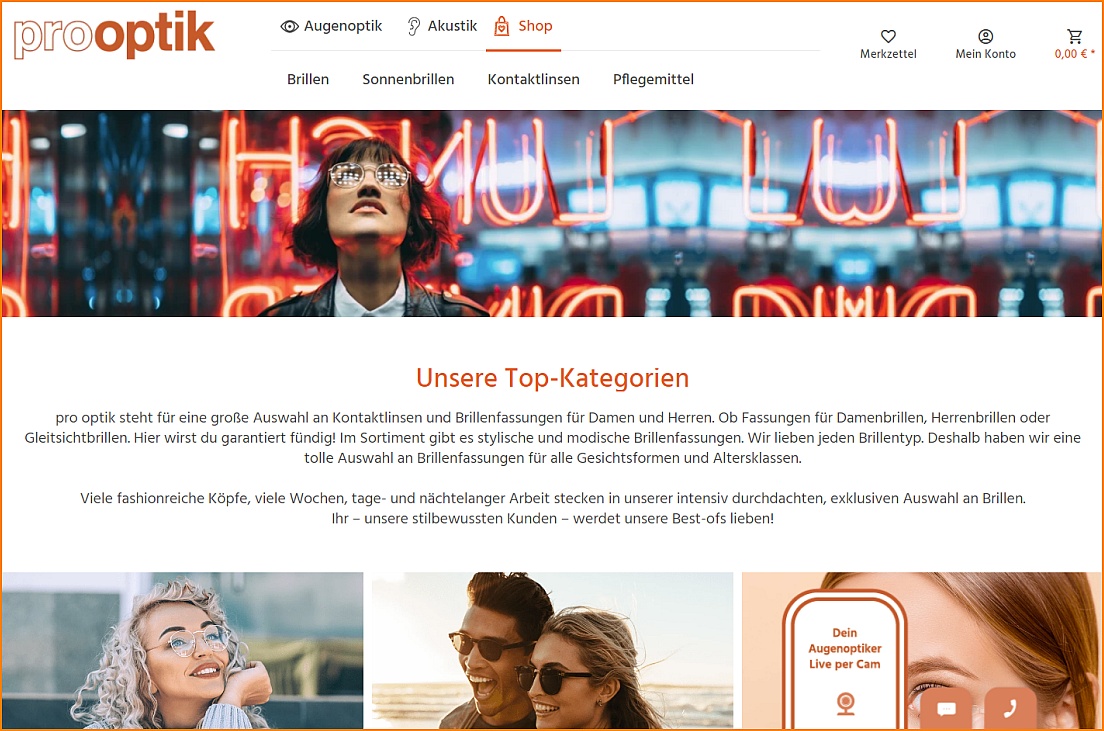Open the Pflegemittel category
This screenshot has height=731, width=1104.
point(653,80)
